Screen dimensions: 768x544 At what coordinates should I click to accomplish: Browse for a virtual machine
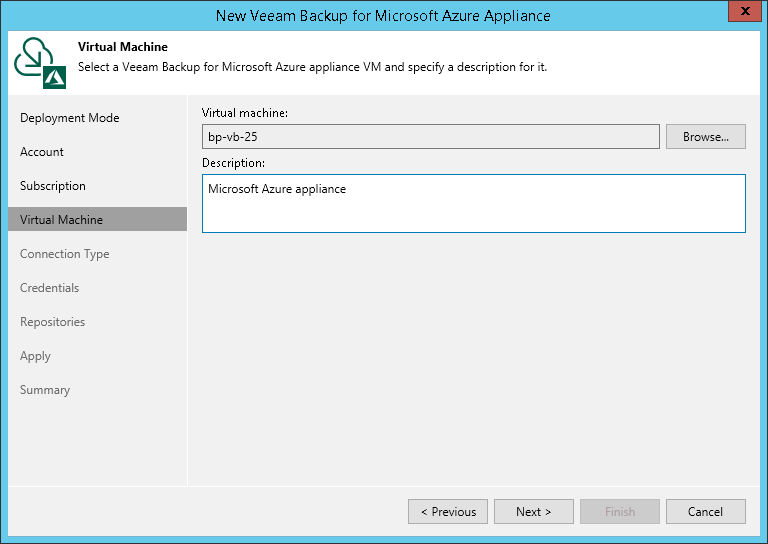coord(705,137)
